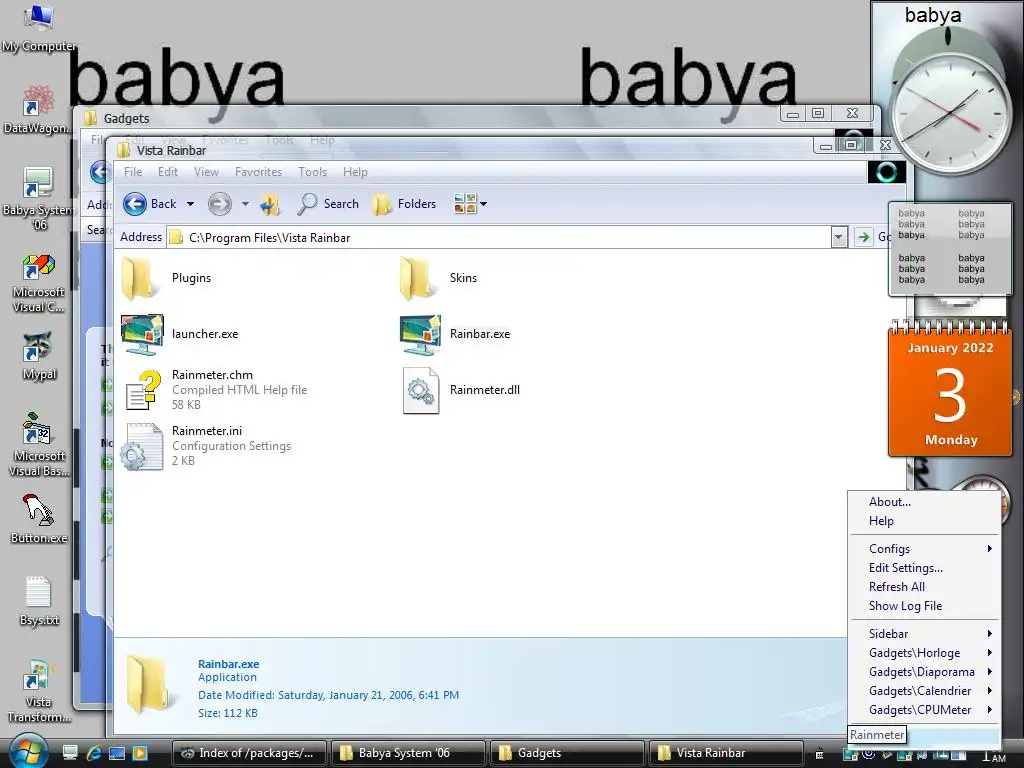The image size is (1024, 768).
Task: Choose Refresh All in Rainmeter menu
Action: pos(923,586)
